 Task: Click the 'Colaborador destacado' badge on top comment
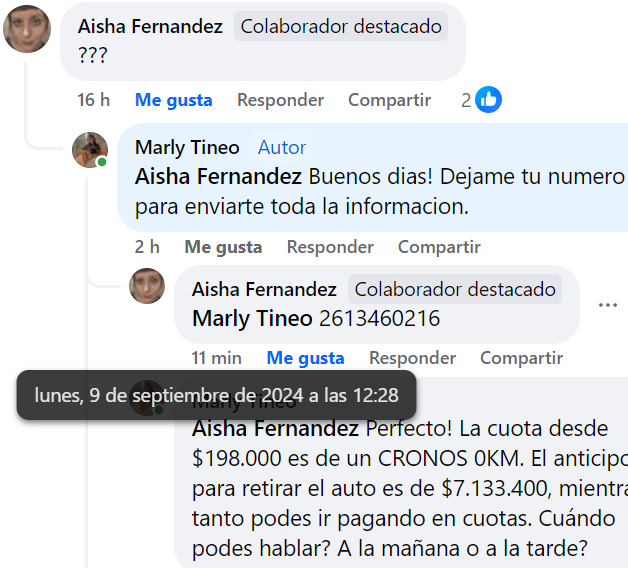341,27
